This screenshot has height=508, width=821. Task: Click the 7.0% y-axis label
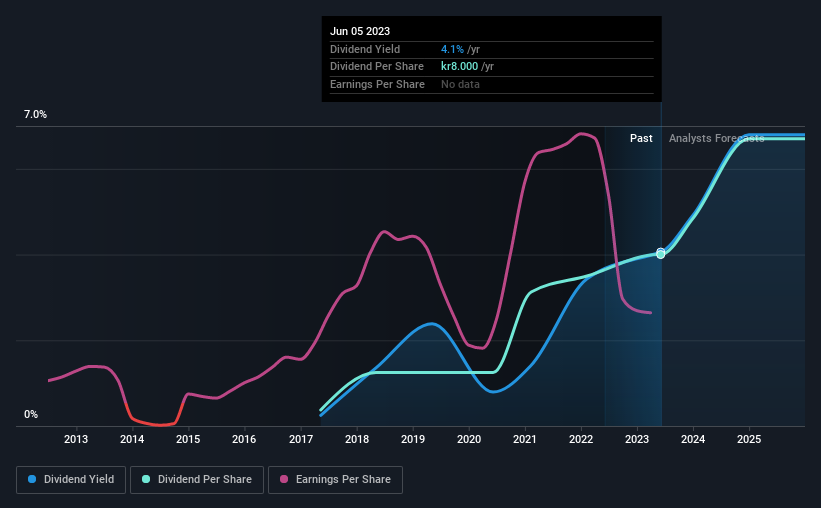(35, 115)
